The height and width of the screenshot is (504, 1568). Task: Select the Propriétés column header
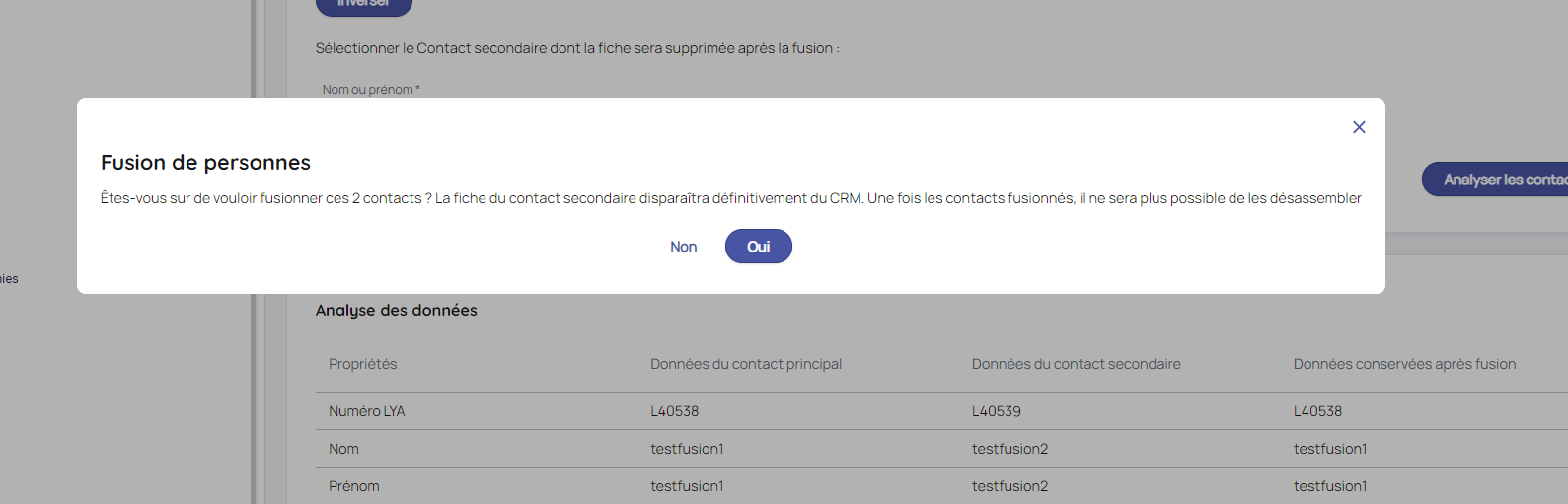tap(362, 364)
